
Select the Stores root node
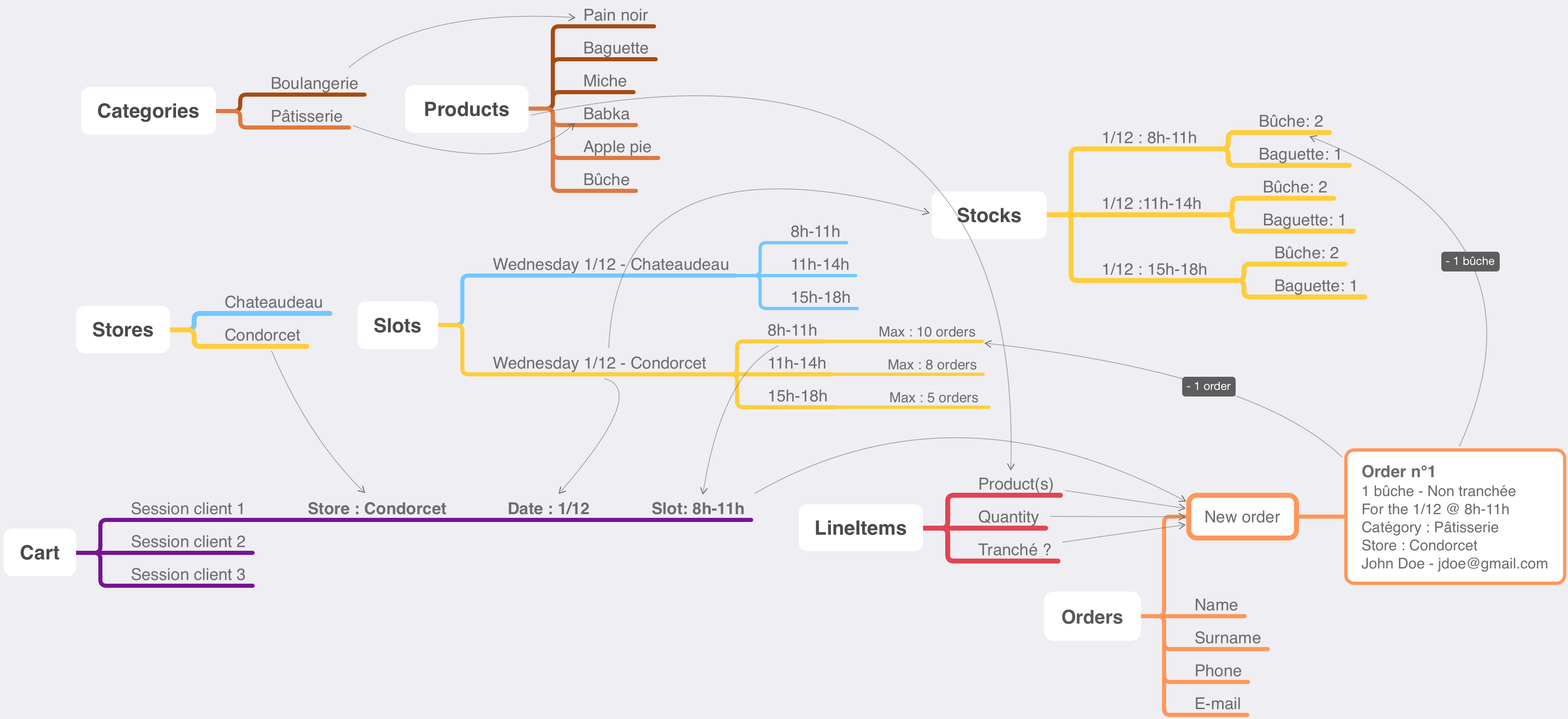122,329
